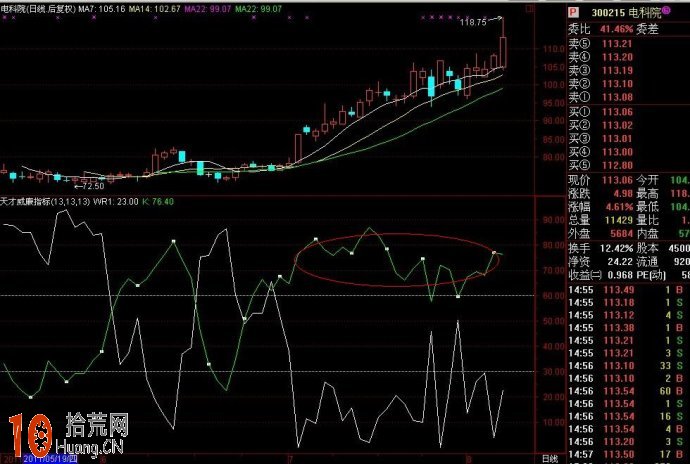
Task: Click the 委比 41.46% entry
Action: tap(600, 29)
